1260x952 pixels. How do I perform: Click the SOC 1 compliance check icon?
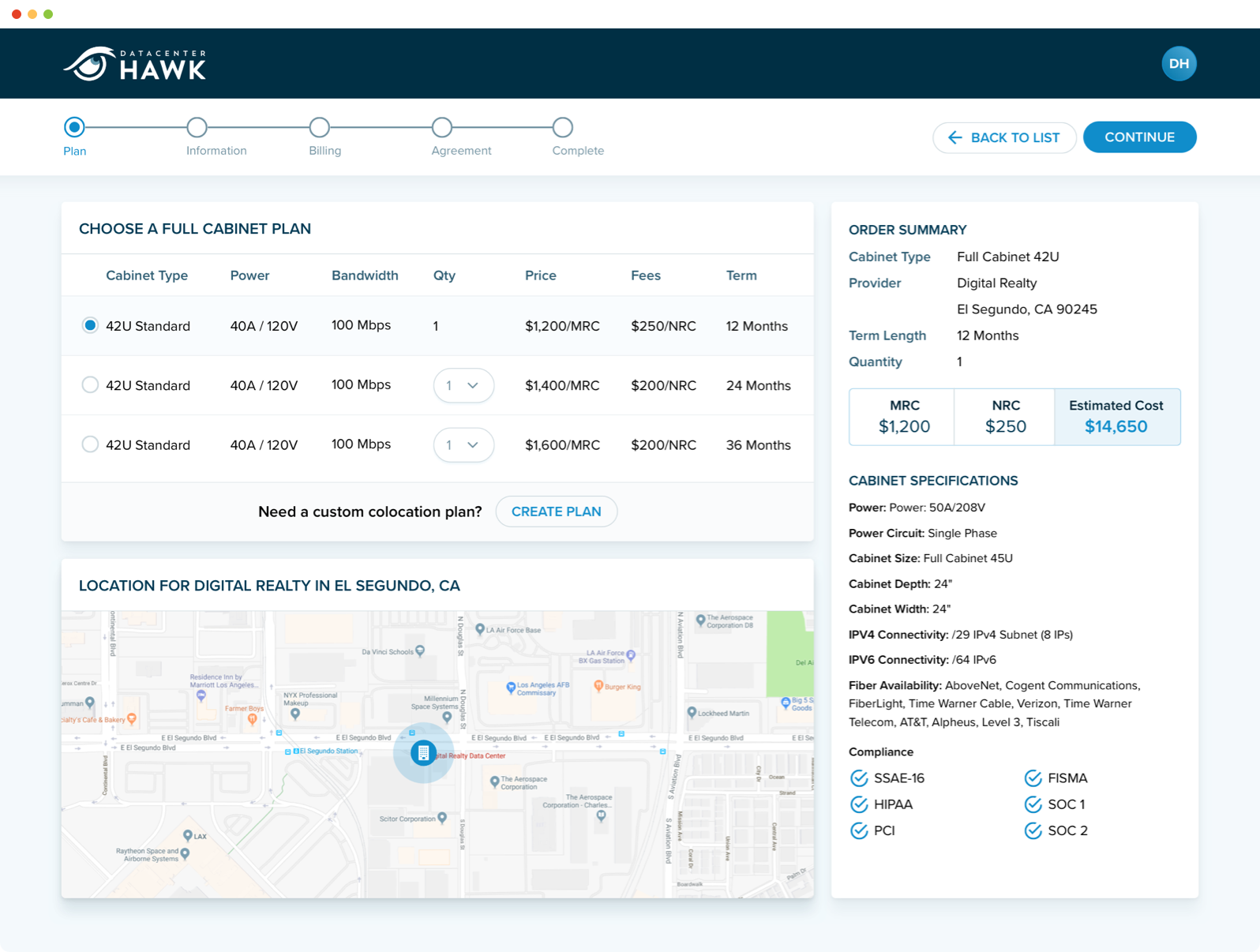[x=1033, y=804]
